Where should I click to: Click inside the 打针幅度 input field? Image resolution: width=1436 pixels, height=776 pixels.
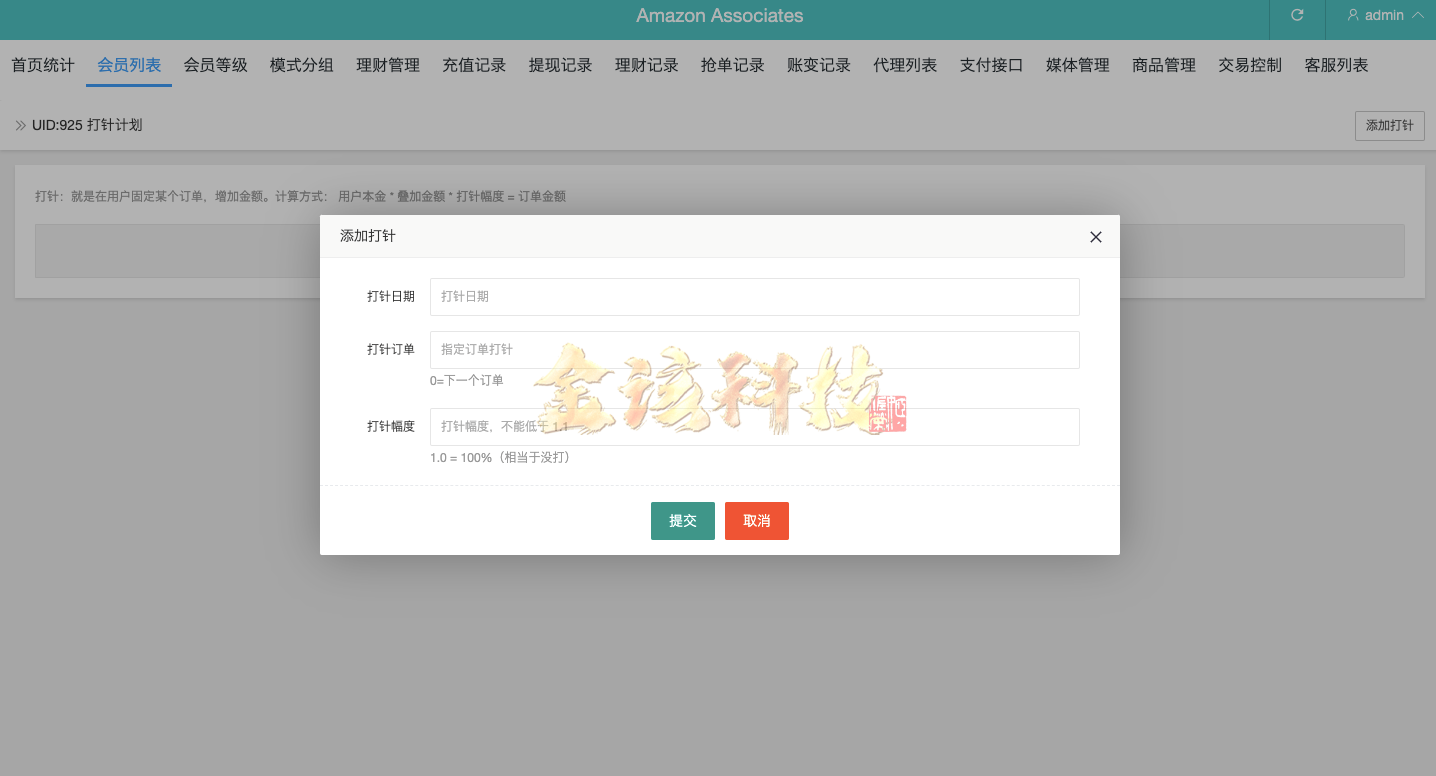click(754, 426)
